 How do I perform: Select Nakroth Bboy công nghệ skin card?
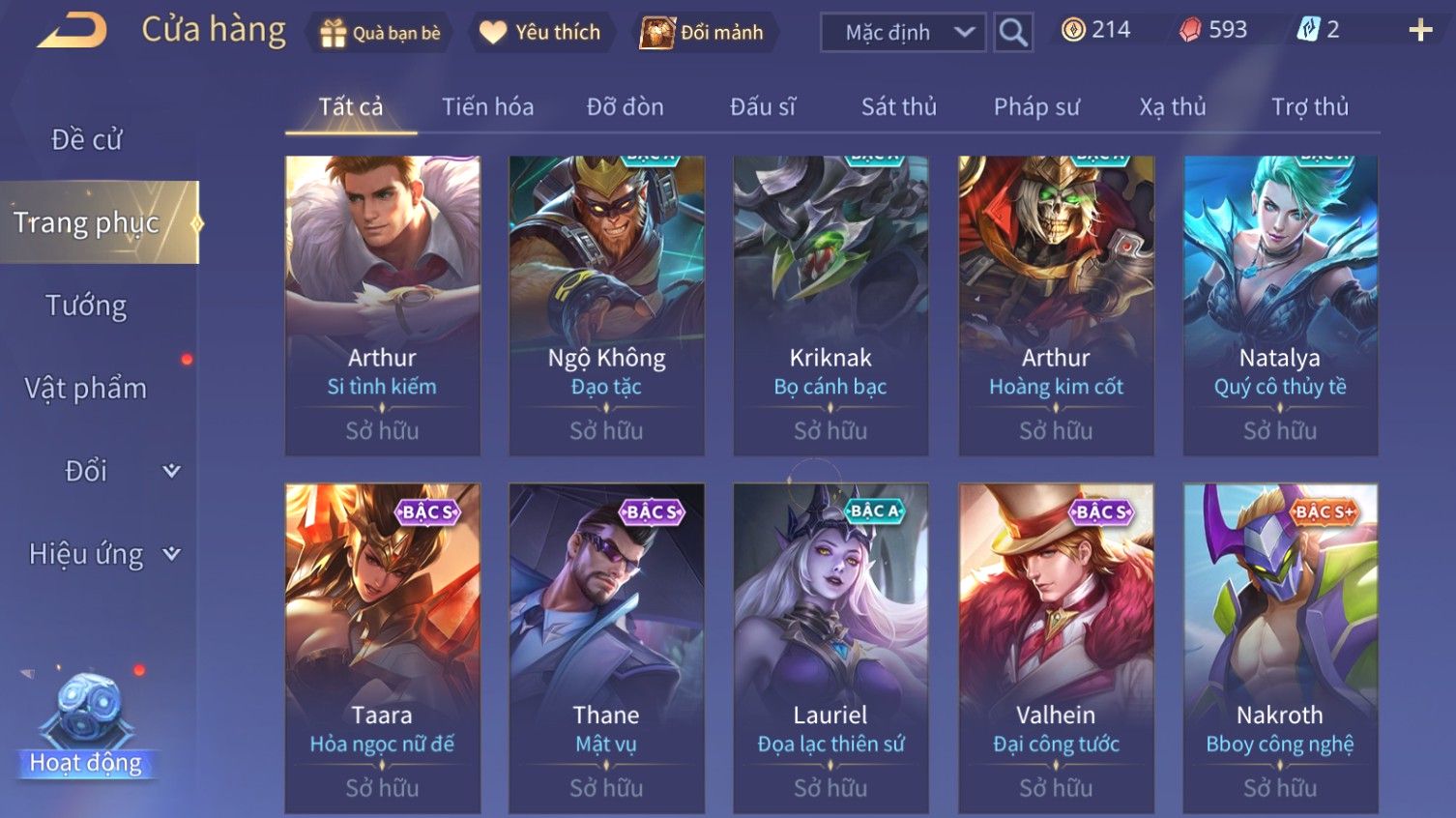[1280, 648]
